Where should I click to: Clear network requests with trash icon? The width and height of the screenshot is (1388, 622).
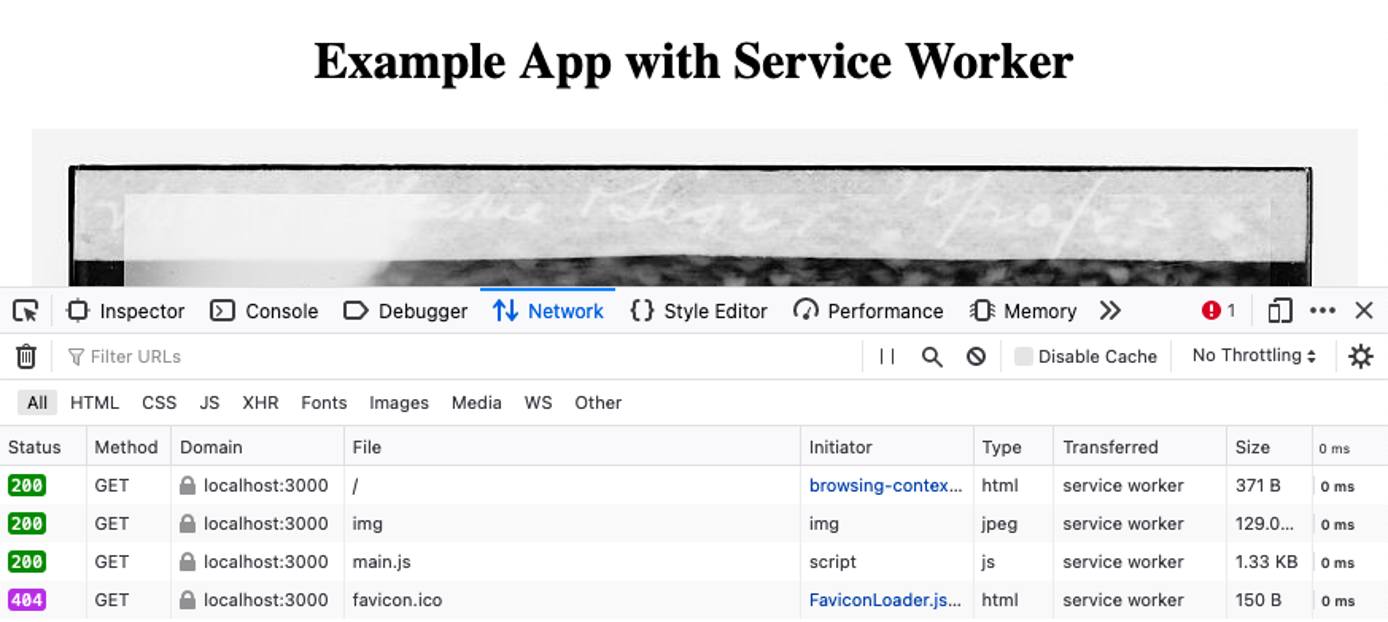tap(25, 356)
